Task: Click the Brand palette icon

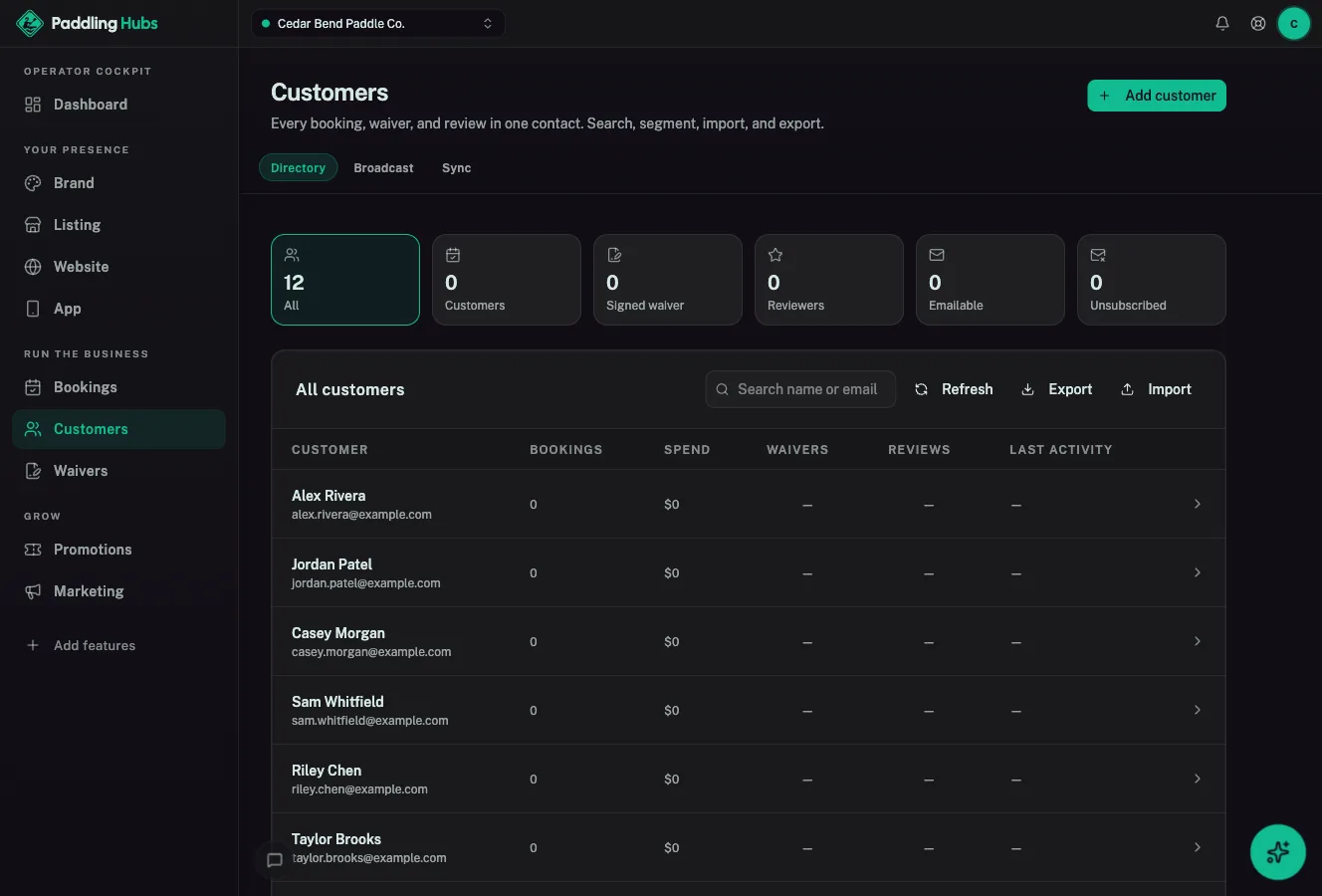Action: [33, 183]
